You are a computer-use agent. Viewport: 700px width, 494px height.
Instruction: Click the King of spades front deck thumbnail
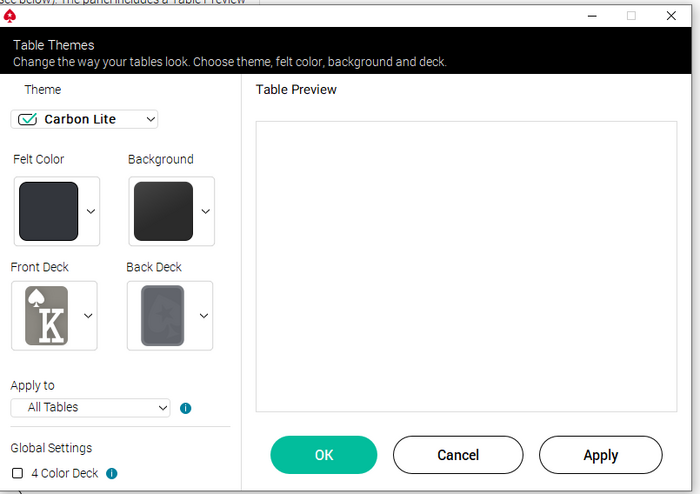point(46,315)
